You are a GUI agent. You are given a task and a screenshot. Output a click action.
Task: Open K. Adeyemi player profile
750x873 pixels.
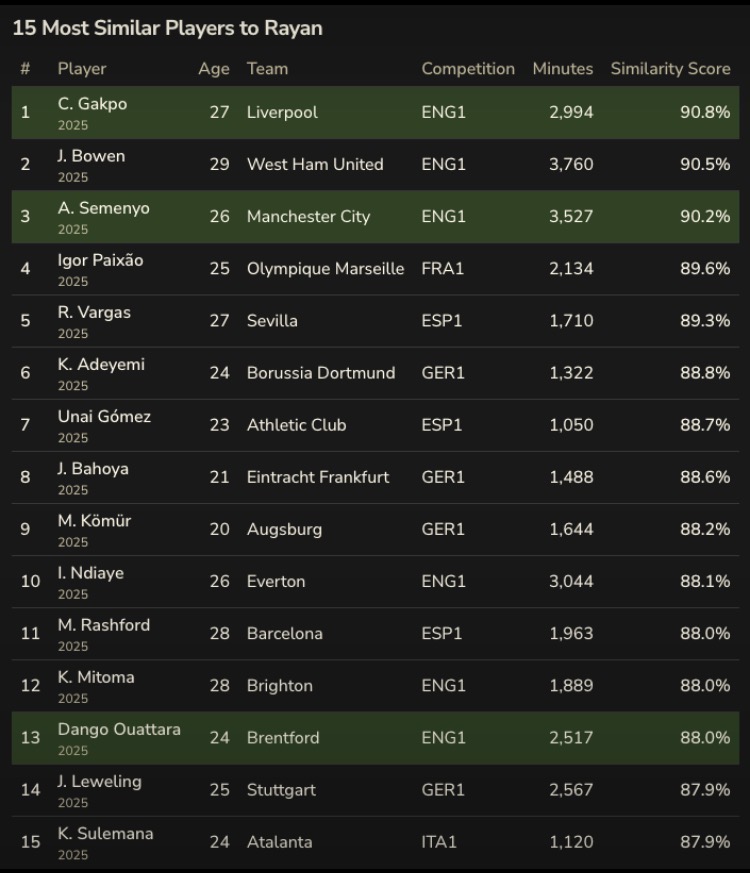[101, 365]
